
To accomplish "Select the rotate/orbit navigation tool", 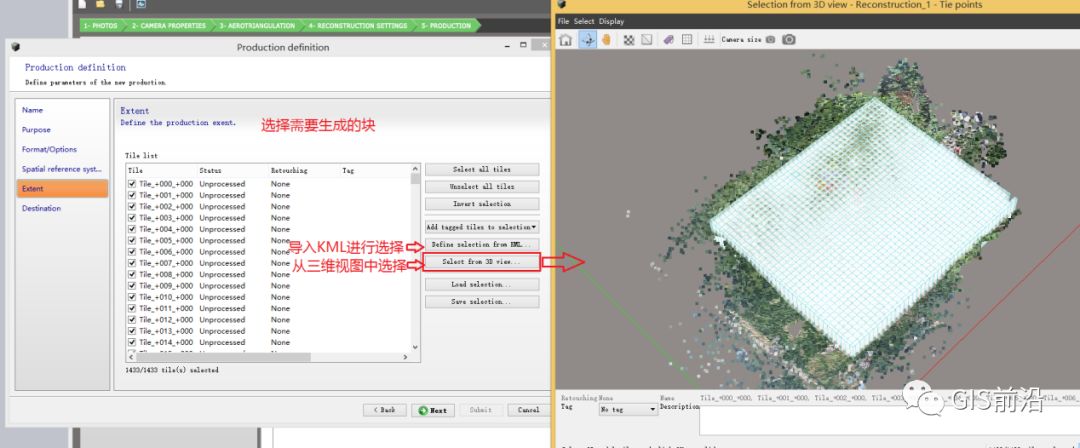I will 587,40.
